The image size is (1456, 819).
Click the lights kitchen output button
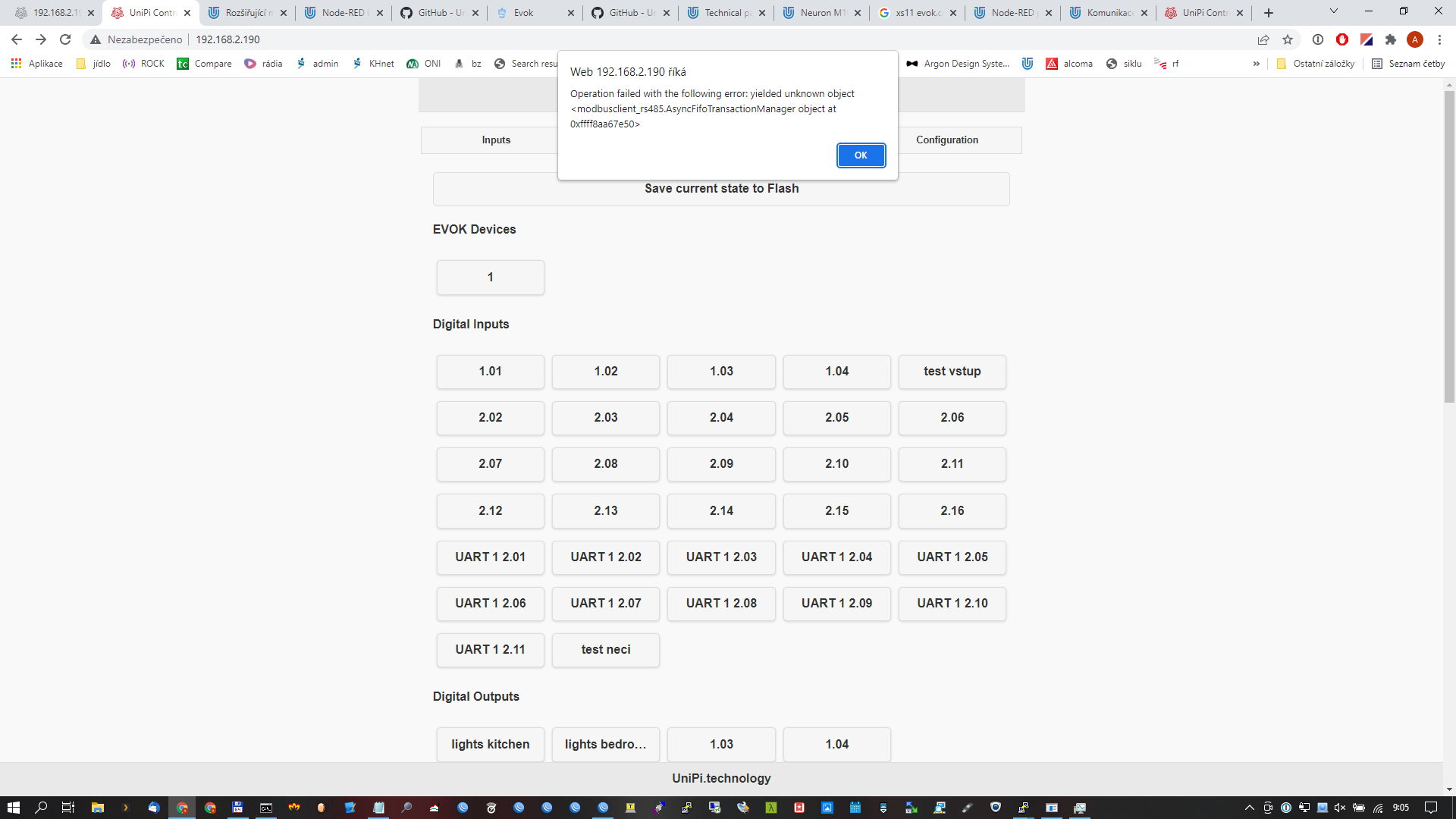coord(490,745)
